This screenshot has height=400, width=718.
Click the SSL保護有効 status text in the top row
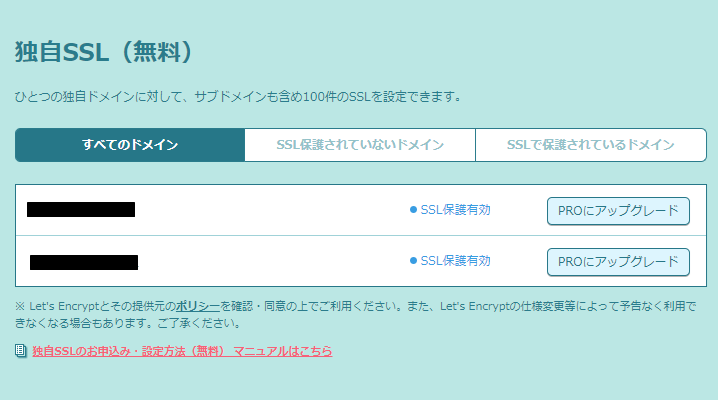(455, 210)
